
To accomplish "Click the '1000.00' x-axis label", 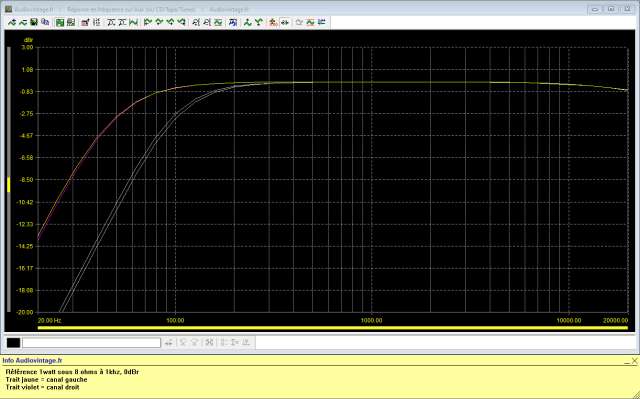I will (x=371, y=321).
